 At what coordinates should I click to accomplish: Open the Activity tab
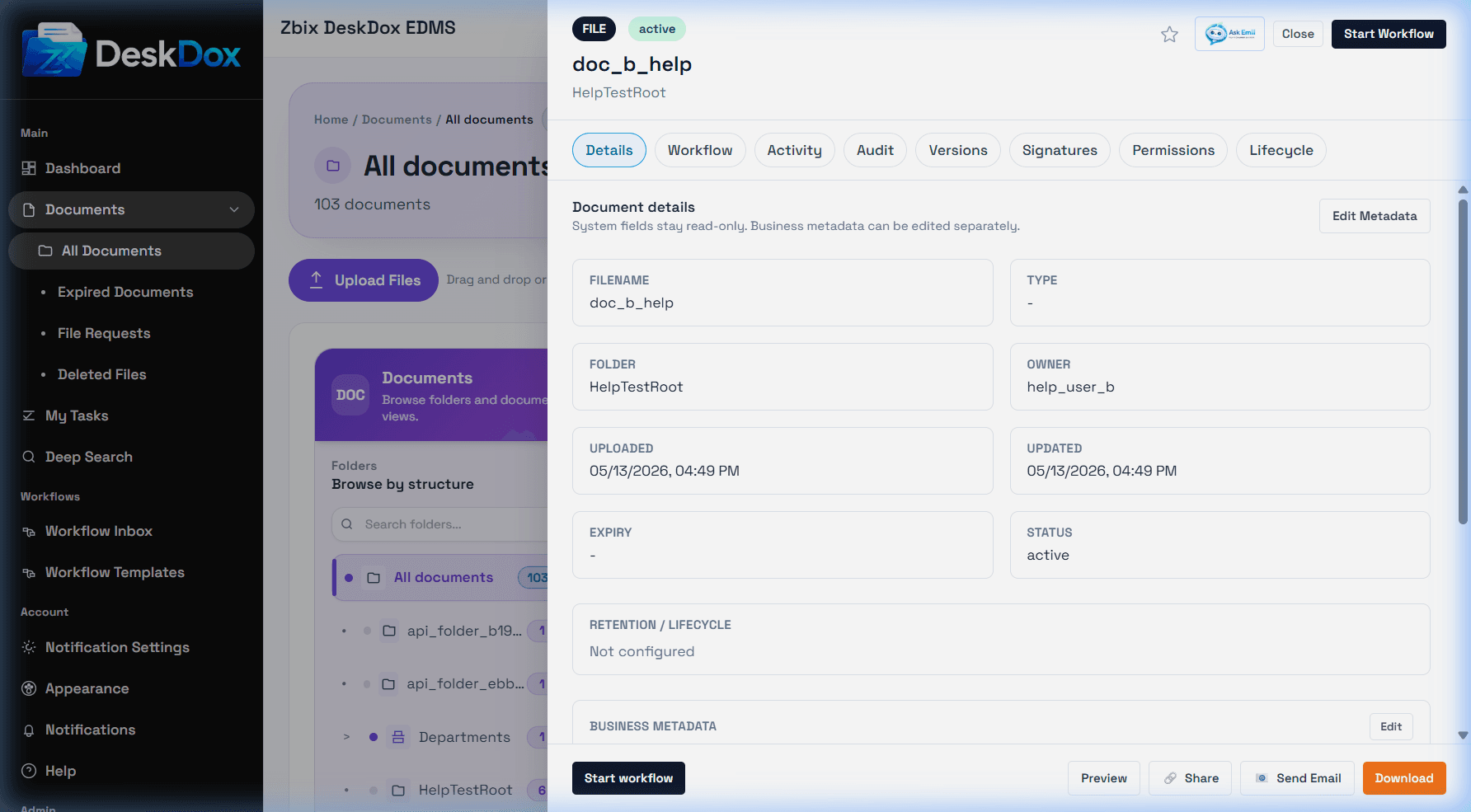(795, 150)
